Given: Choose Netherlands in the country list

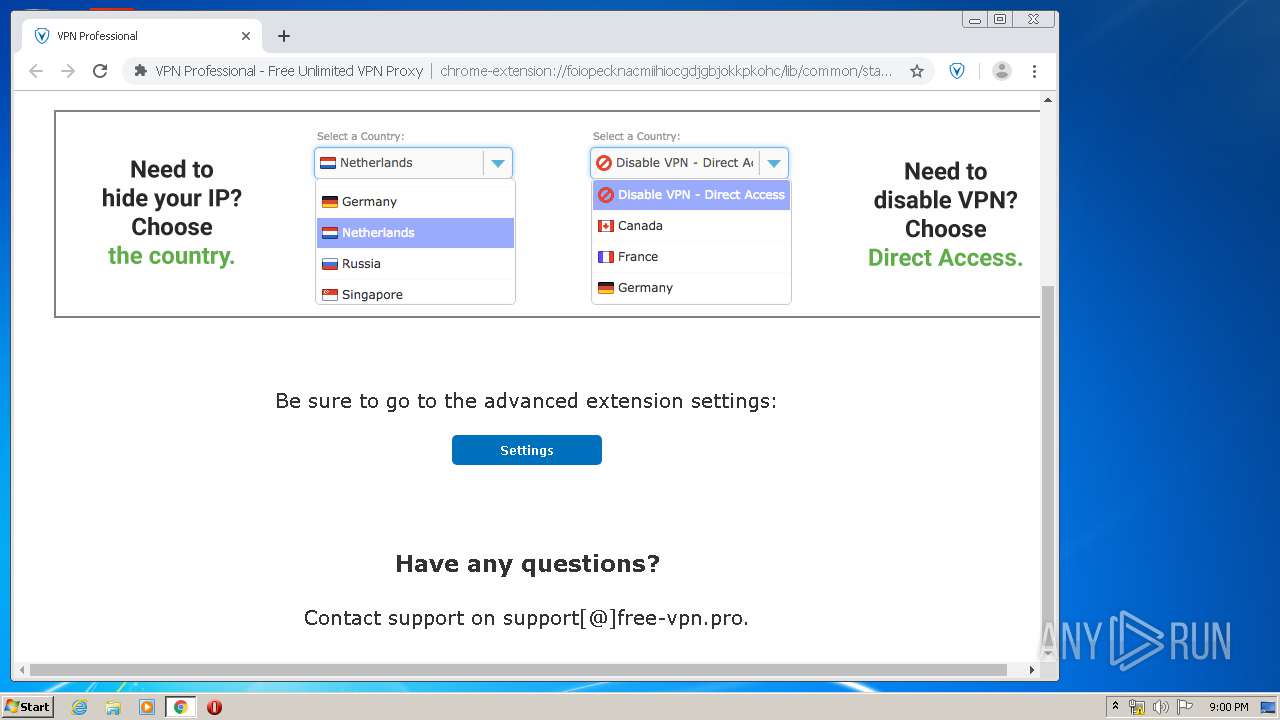Looking at the screenshot, I should click(415, 232).
